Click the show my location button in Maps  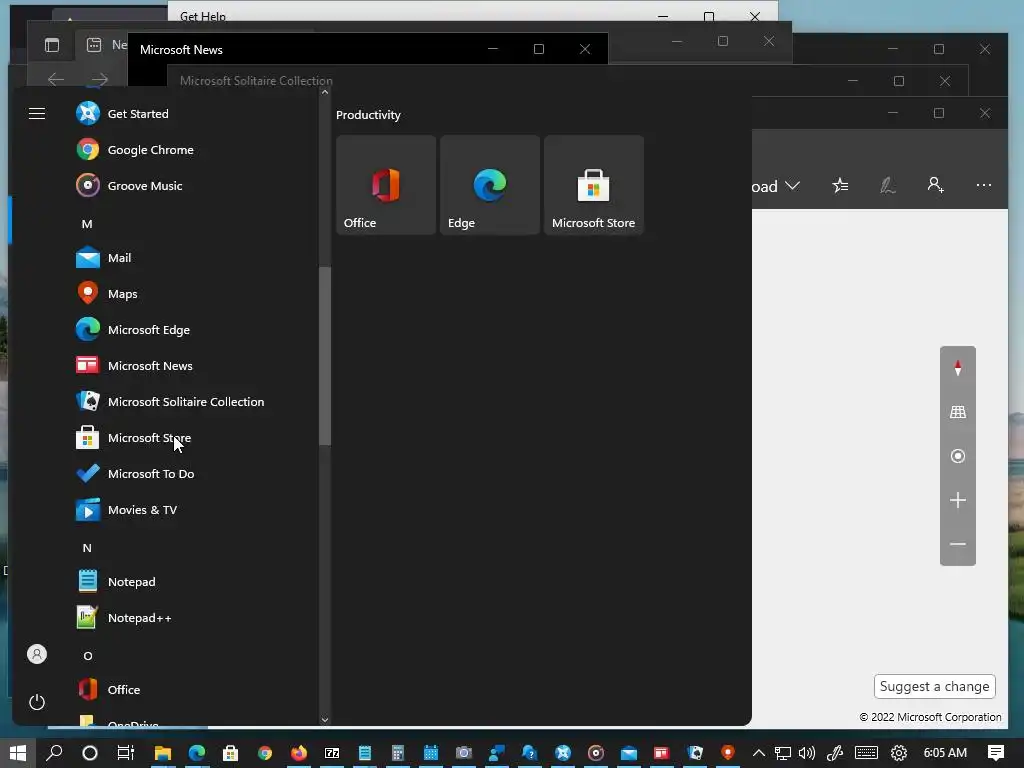(x=957, y=456)
